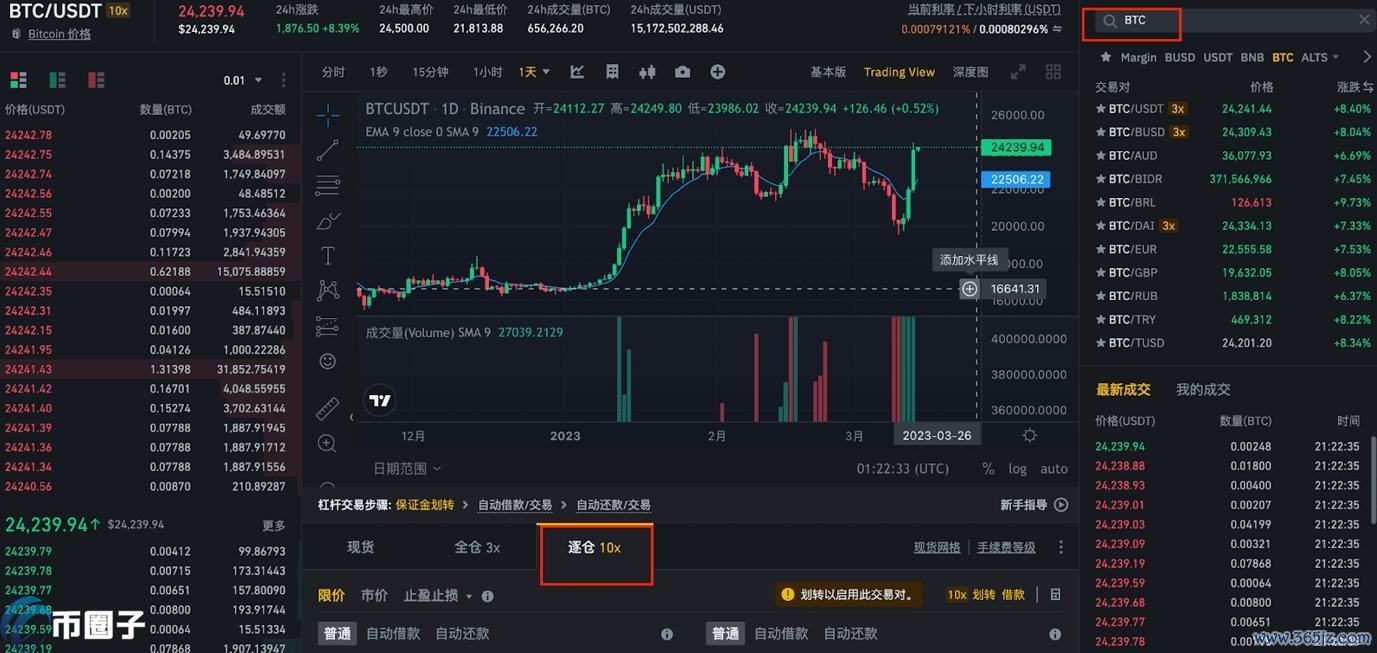This screenshot has width=1377, height=653.
Task: Open chart settings gear on time axis
Action: click(x=1030, y=436)
